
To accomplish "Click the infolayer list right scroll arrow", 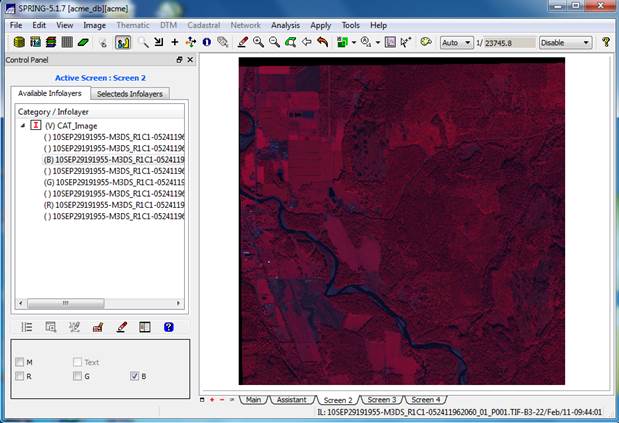I will (178, 303).
